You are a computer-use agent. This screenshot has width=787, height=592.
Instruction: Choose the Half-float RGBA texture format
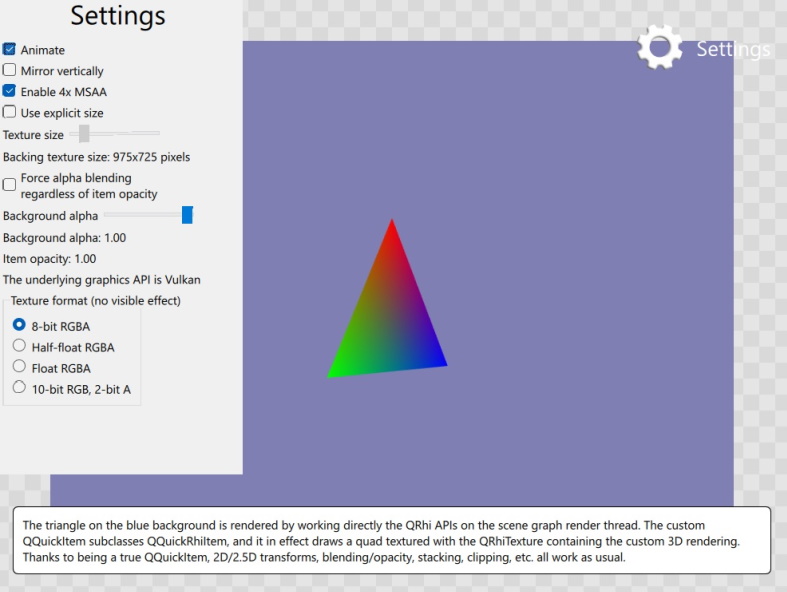[19, 346]
